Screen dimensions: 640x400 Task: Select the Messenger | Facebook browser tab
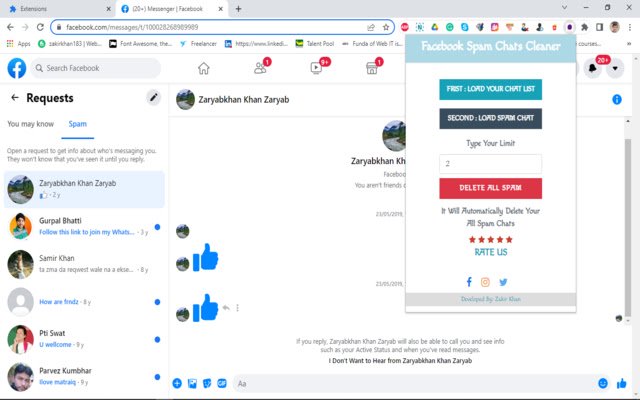click(171, 9)
